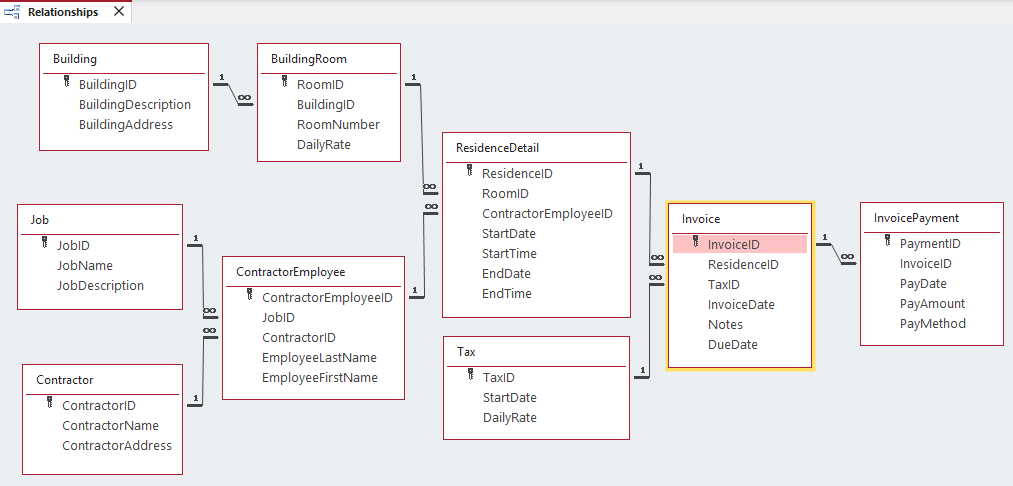The image size is (1013, 486).
Task: Select the BuildingRoom table title
Action: [309, 59]
